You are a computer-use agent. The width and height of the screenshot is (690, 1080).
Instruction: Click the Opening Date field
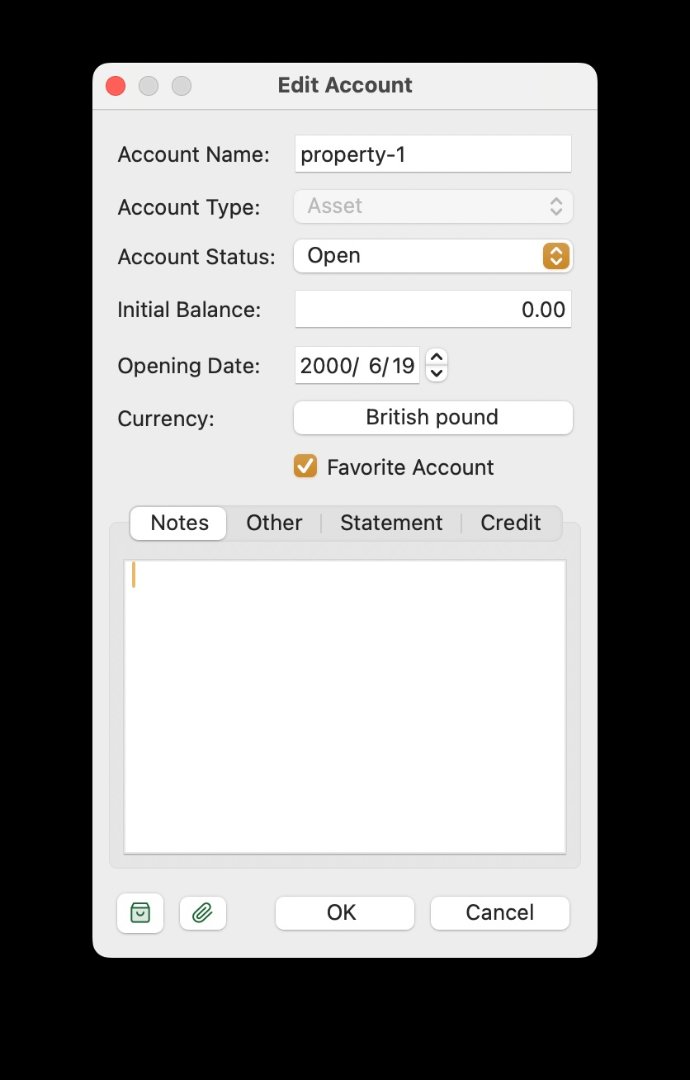point(357,366)
